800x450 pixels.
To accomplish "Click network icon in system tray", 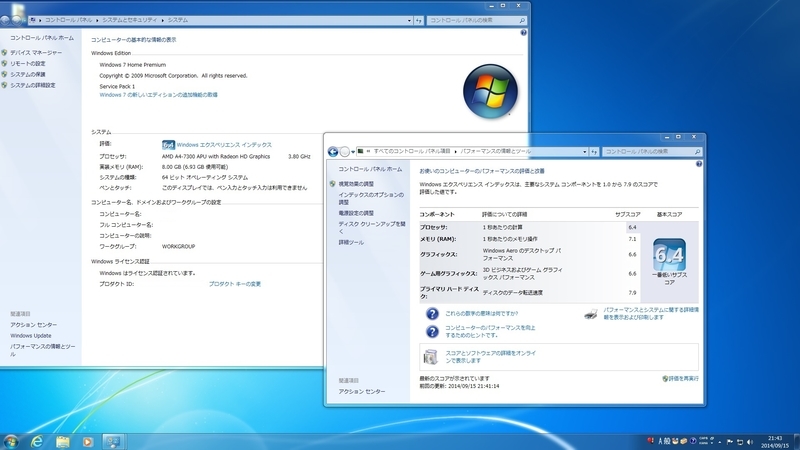I will [740, 442].
